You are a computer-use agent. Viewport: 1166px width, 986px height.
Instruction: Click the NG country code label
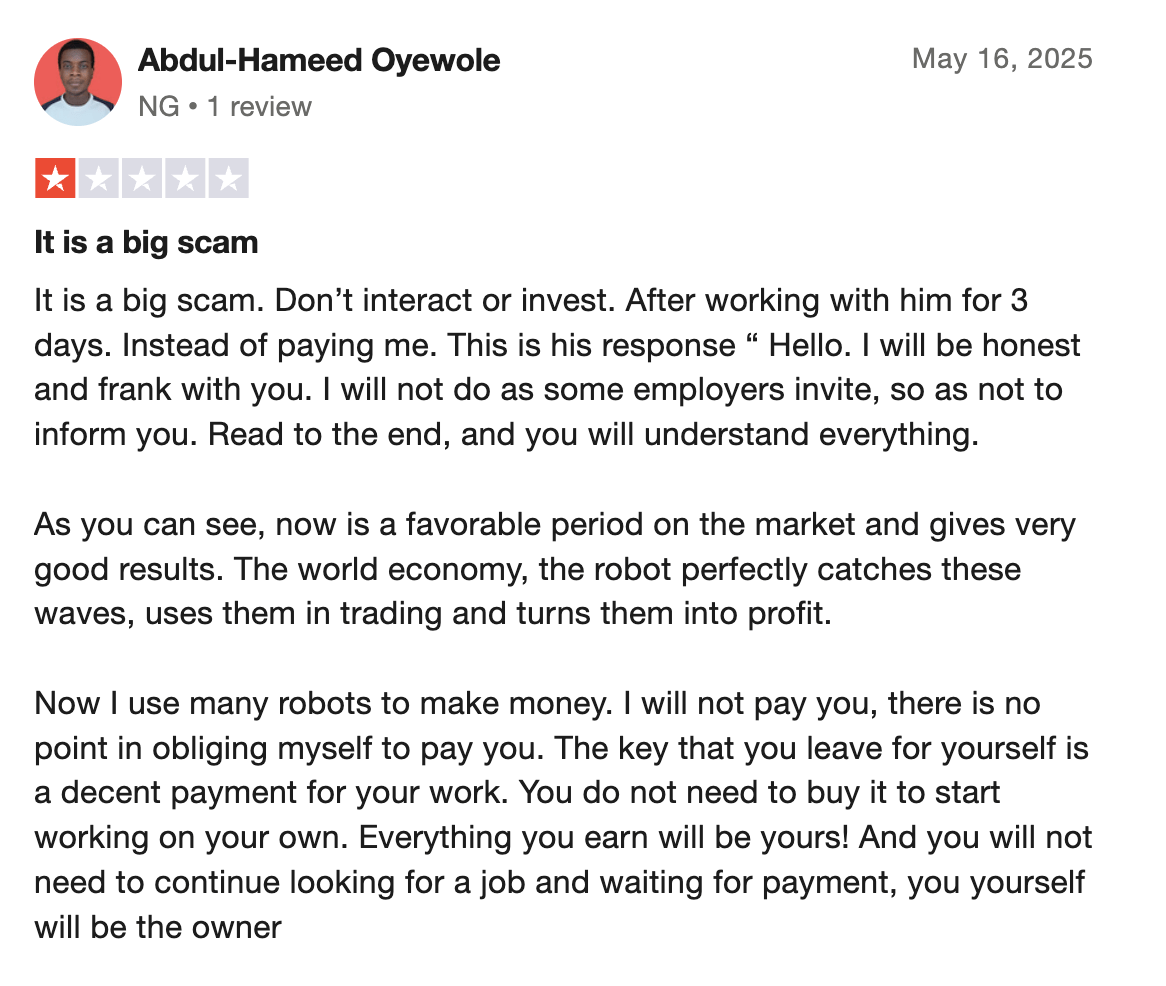click(x=159, y=106)
